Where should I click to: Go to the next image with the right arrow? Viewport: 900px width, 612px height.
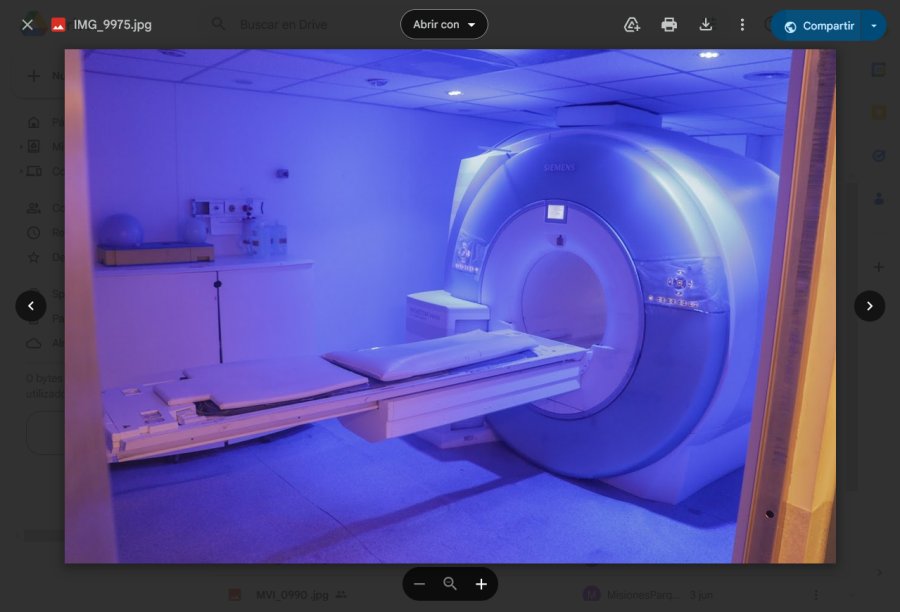pos(869,306)
